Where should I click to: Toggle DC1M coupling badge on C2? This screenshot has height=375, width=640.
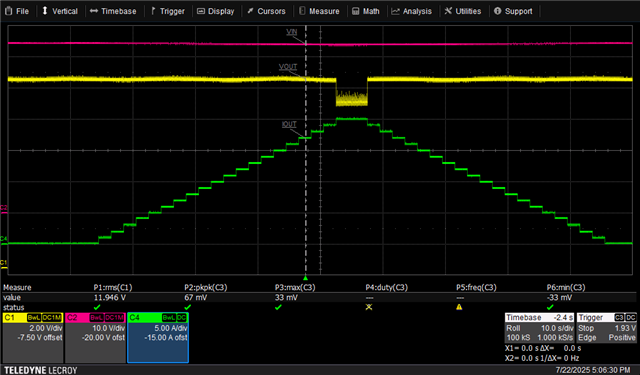(114, 317)
